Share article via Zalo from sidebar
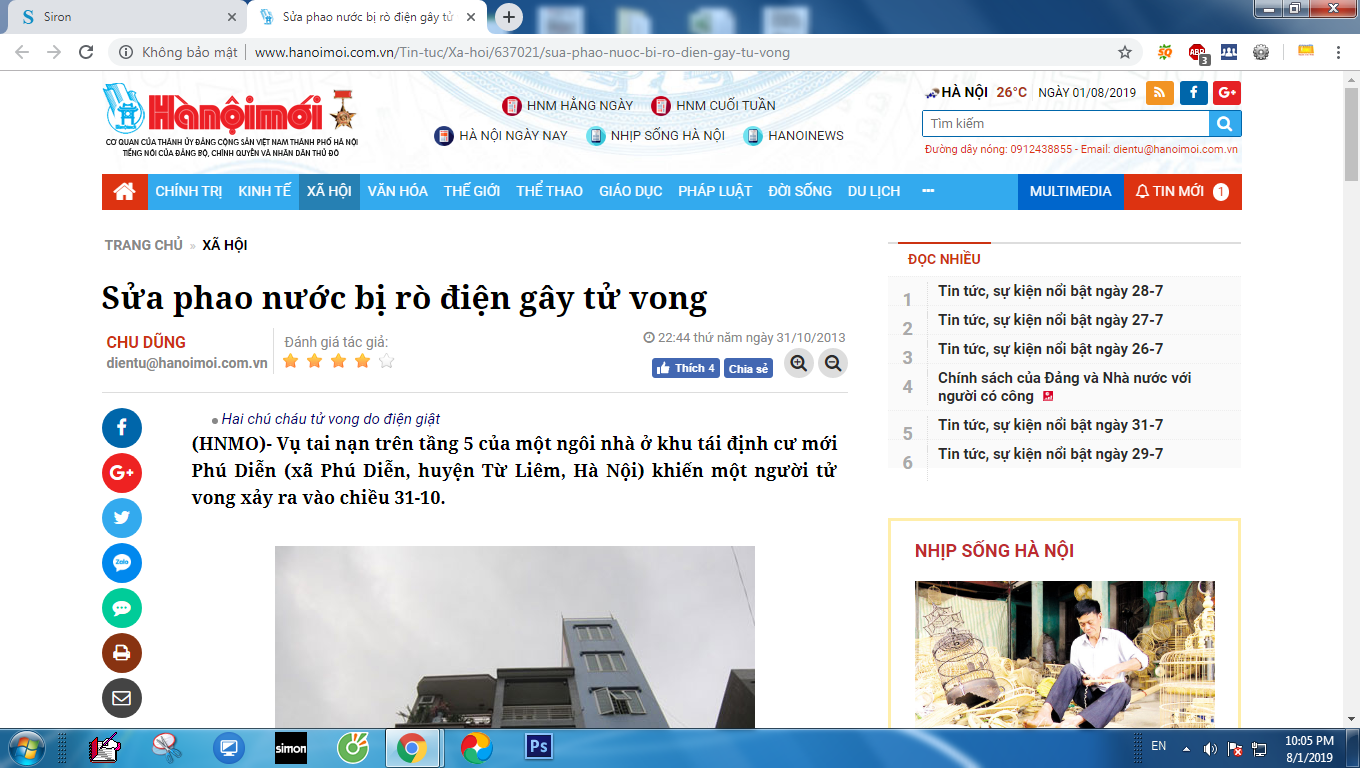 click(122, 563)
